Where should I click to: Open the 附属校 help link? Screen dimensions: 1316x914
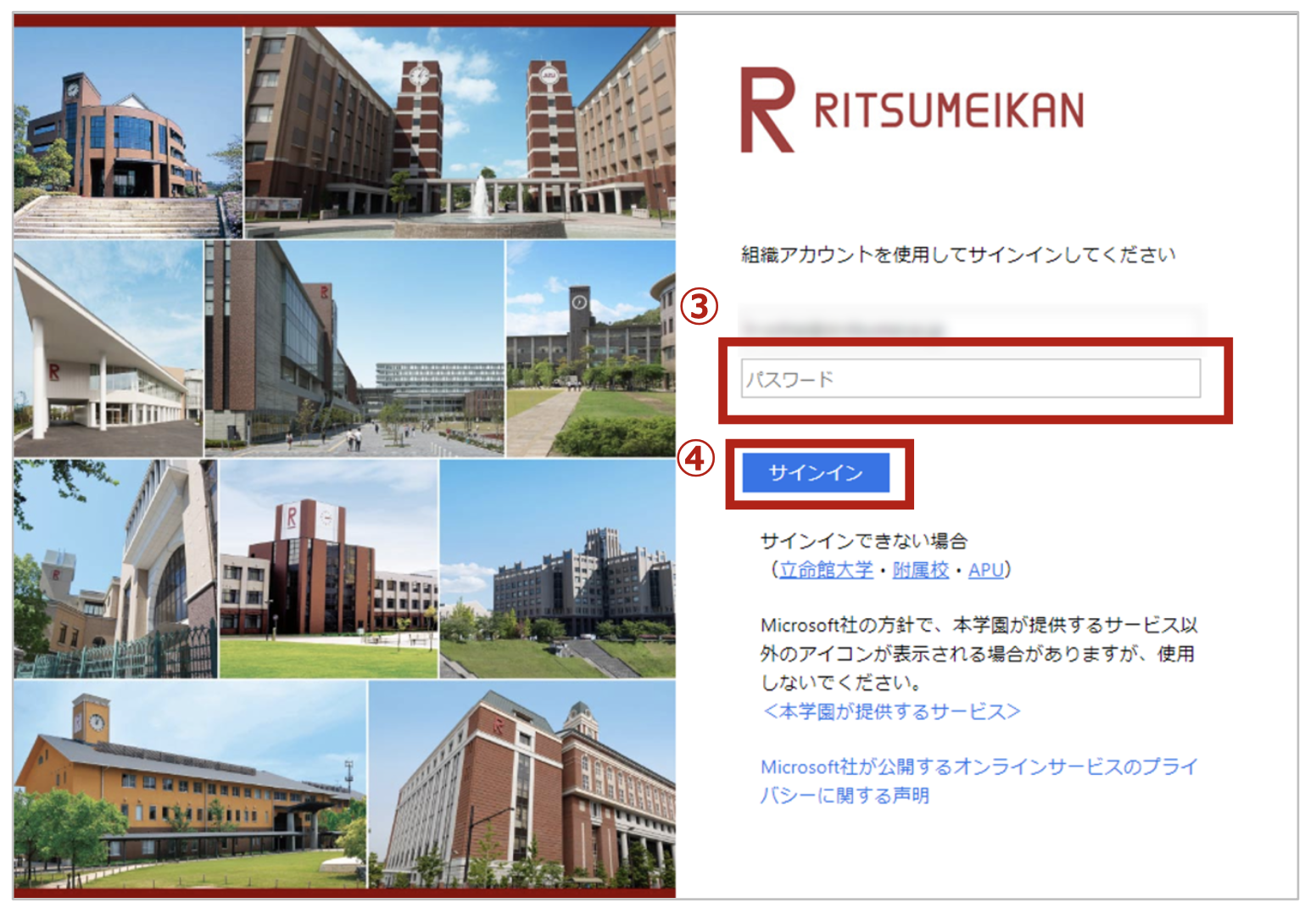pyautogui.click(x=921, y=570)
